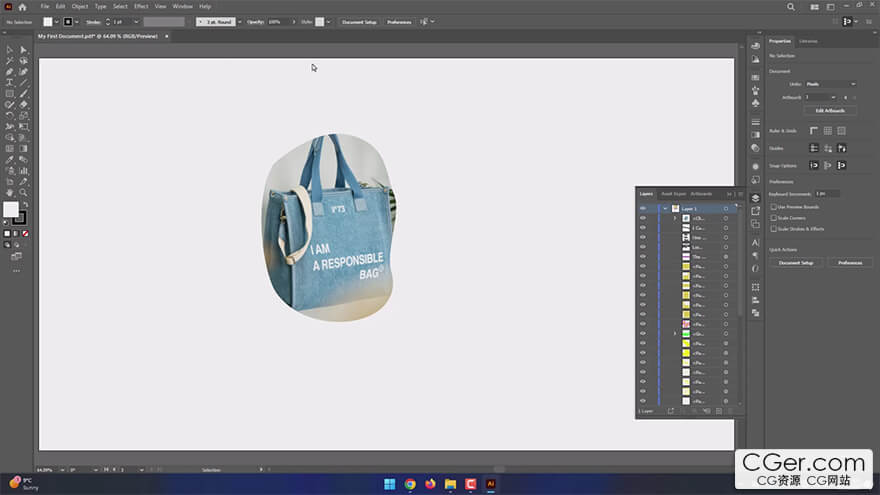Viewport: 880px width, 495px height.
Task: Activate the Zoom tool in toolbar
Action: tap(24, 192)
